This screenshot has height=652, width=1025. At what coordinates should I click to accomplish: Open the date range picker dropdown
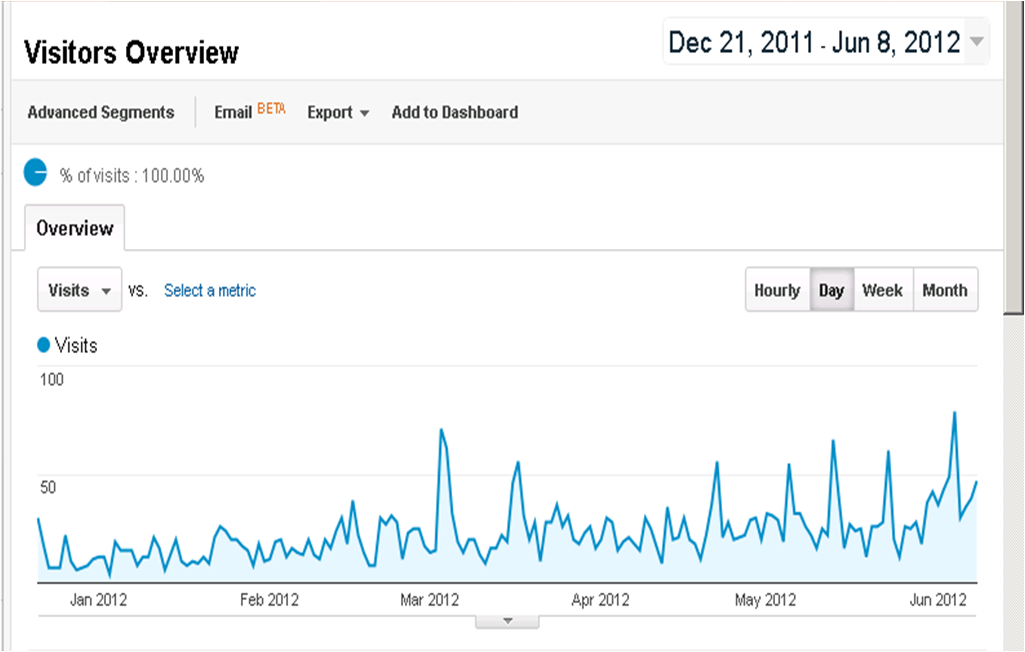coord(975,42)
